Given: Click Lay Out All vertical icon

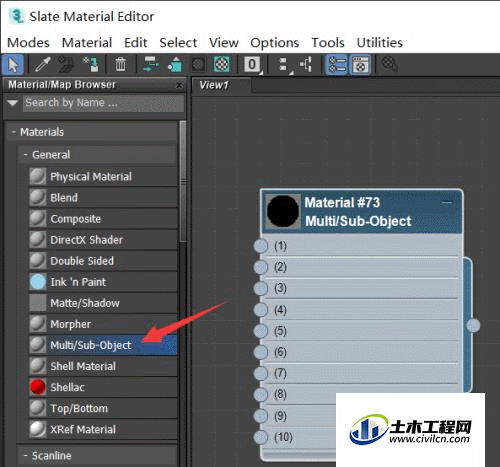Looking at the screenshot, I should (283, 64).
